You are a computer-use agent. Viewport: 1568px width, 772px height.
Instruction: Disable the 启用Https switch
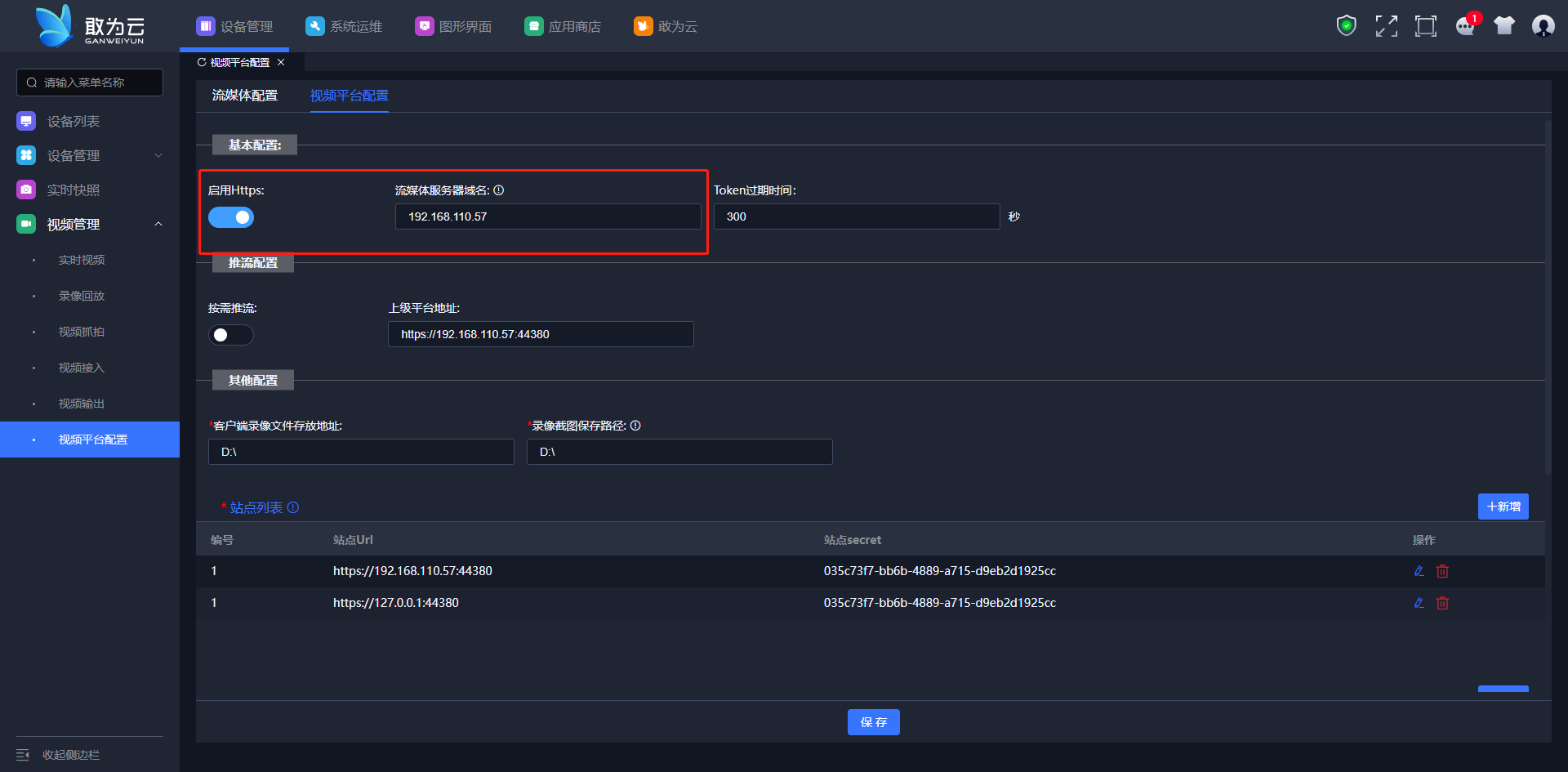pos(231,217)
